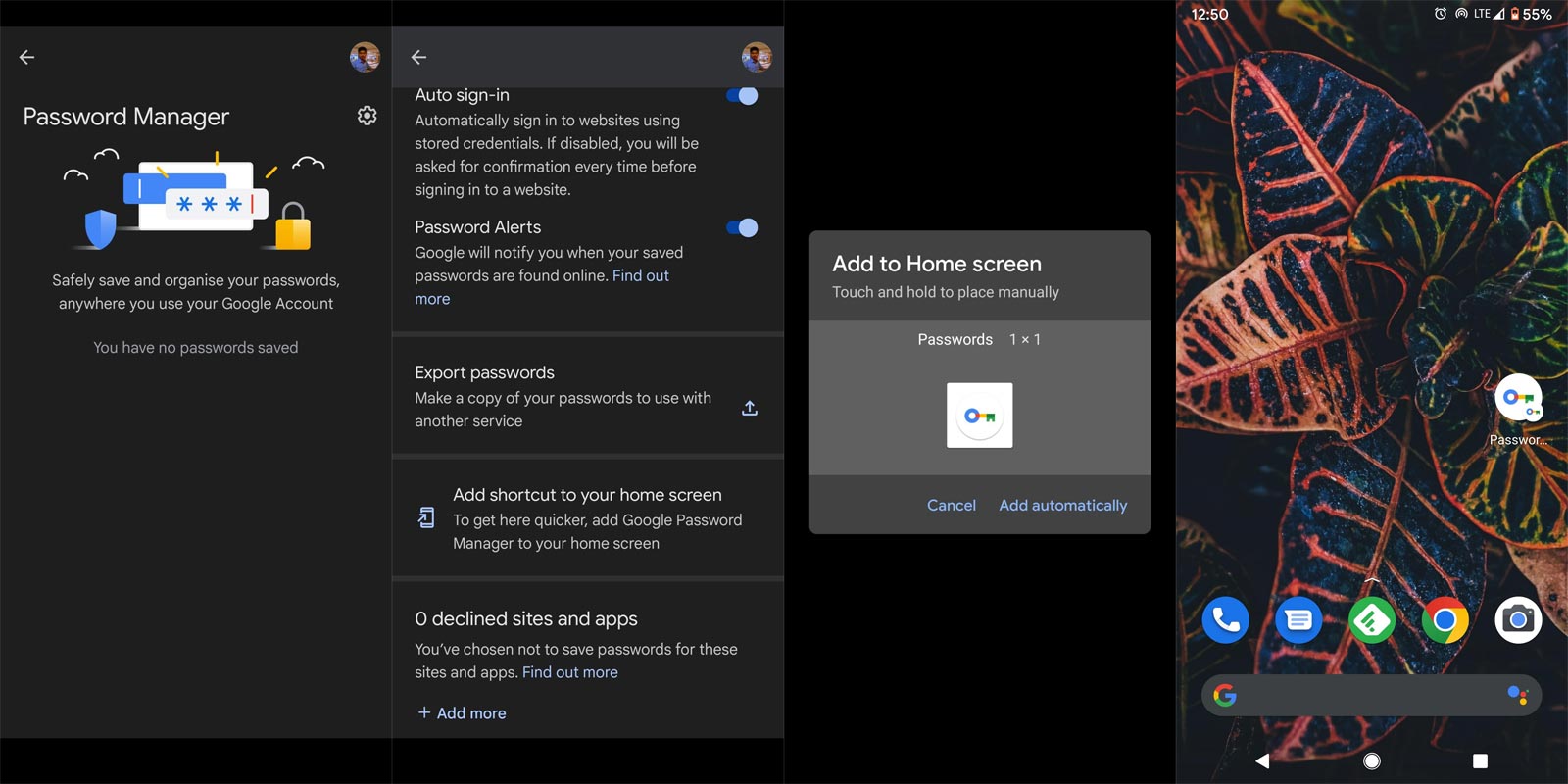Select Add shortcut to your home screen
The width and height of the screenshot is (1568, 784).
588,517
